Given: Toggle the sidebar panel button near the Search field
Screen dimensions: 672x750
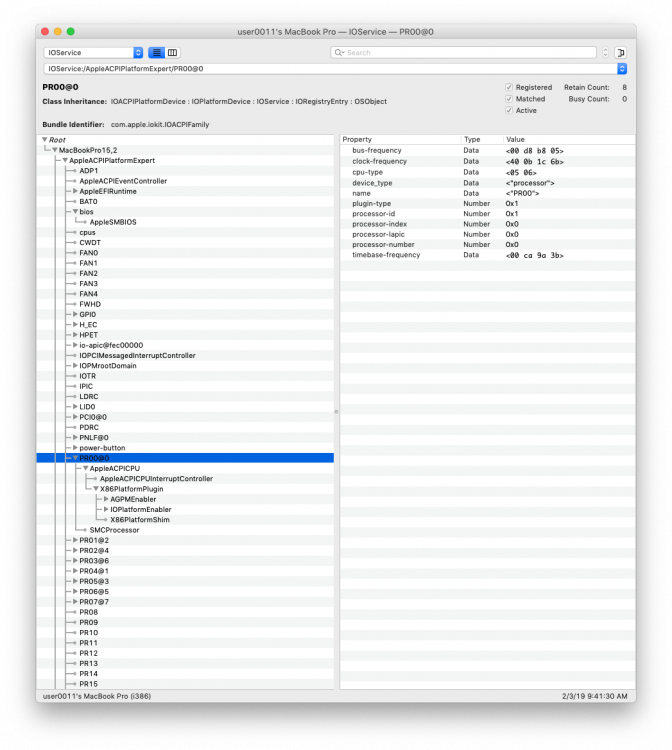Looking at the screenshot, I should [x=621, y=53].
